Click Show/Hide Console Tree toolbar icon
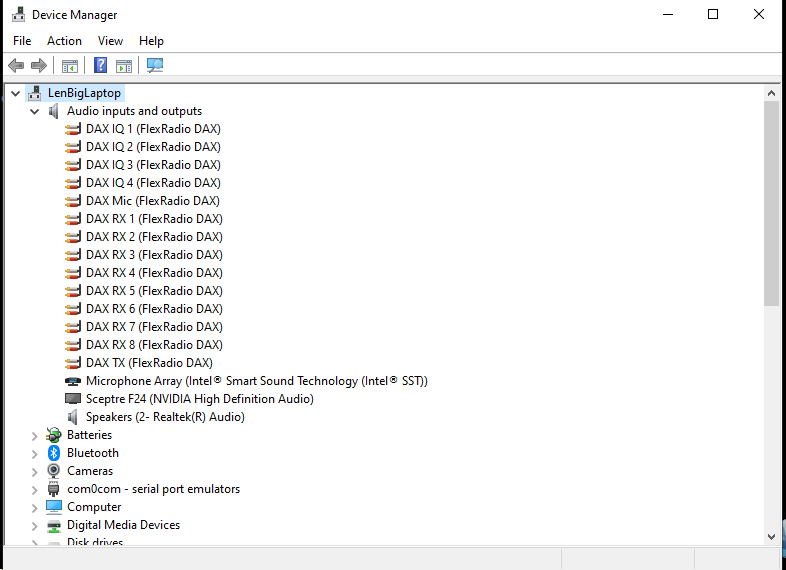786x570 pixels. [x=70, y=66]
